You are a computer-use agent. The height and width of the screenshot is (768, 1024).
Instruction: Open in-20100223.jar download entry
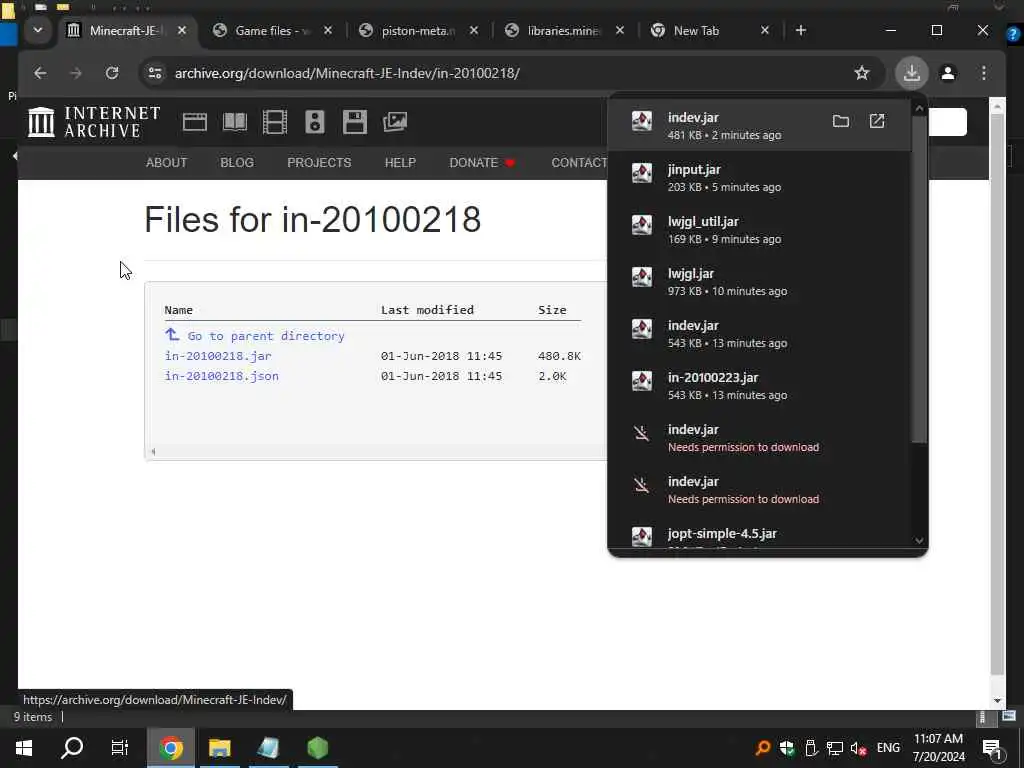tap(759, 385)
